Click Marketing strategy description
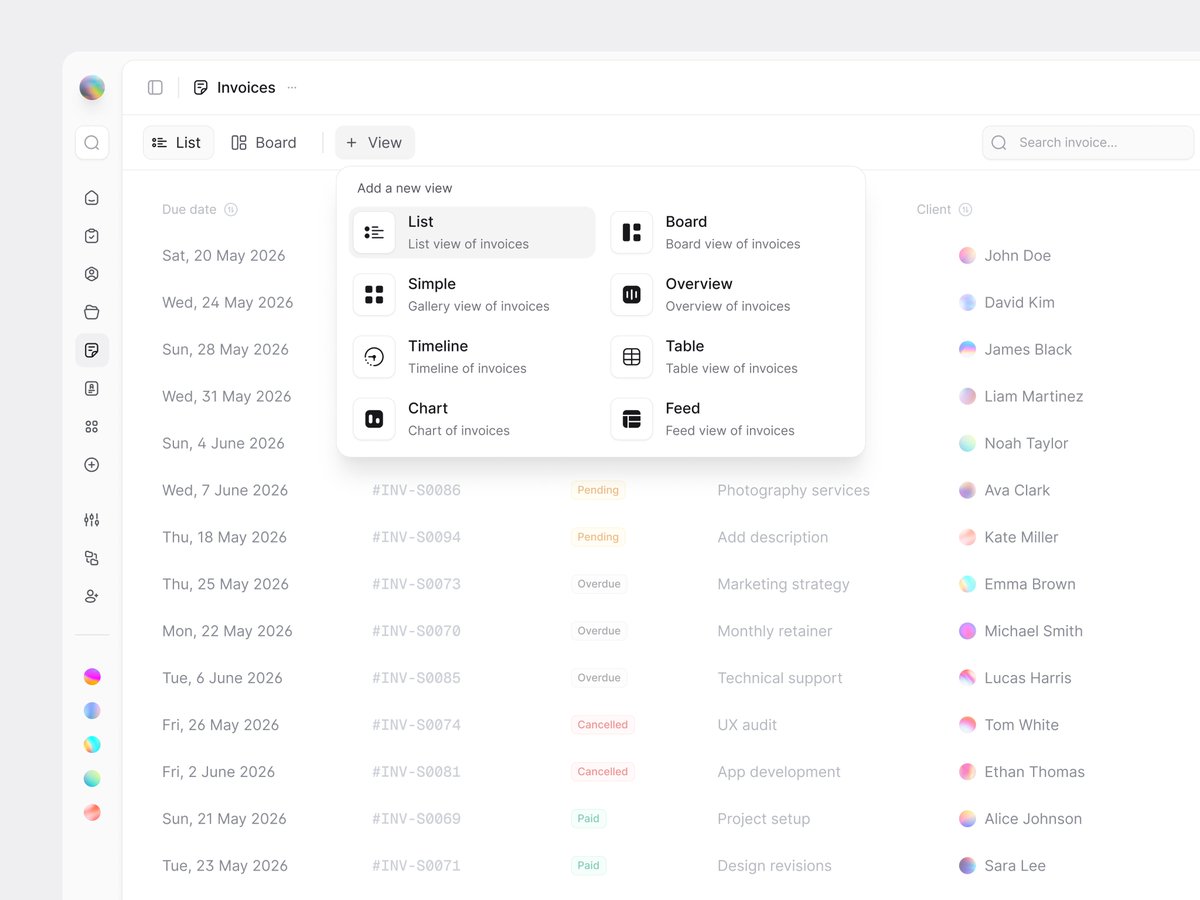The height and width of the screenshot is (900, 1200). tap(784, 585)
